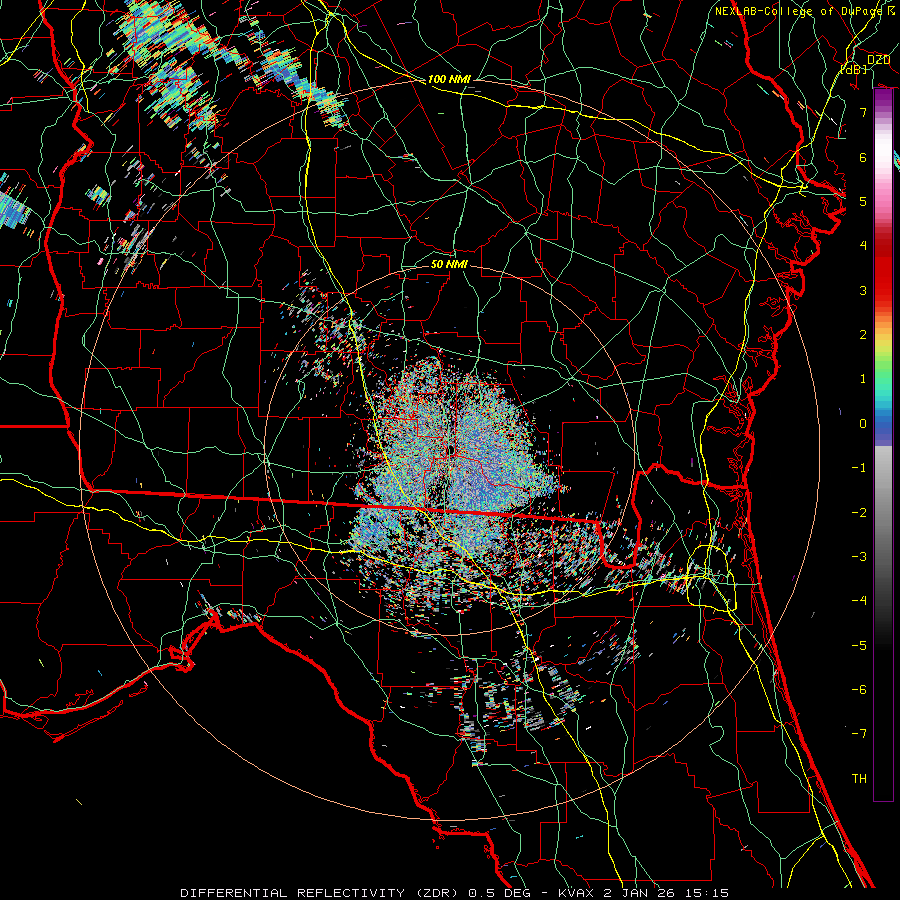Click the '-1' value on the color scale

(859, 468)
